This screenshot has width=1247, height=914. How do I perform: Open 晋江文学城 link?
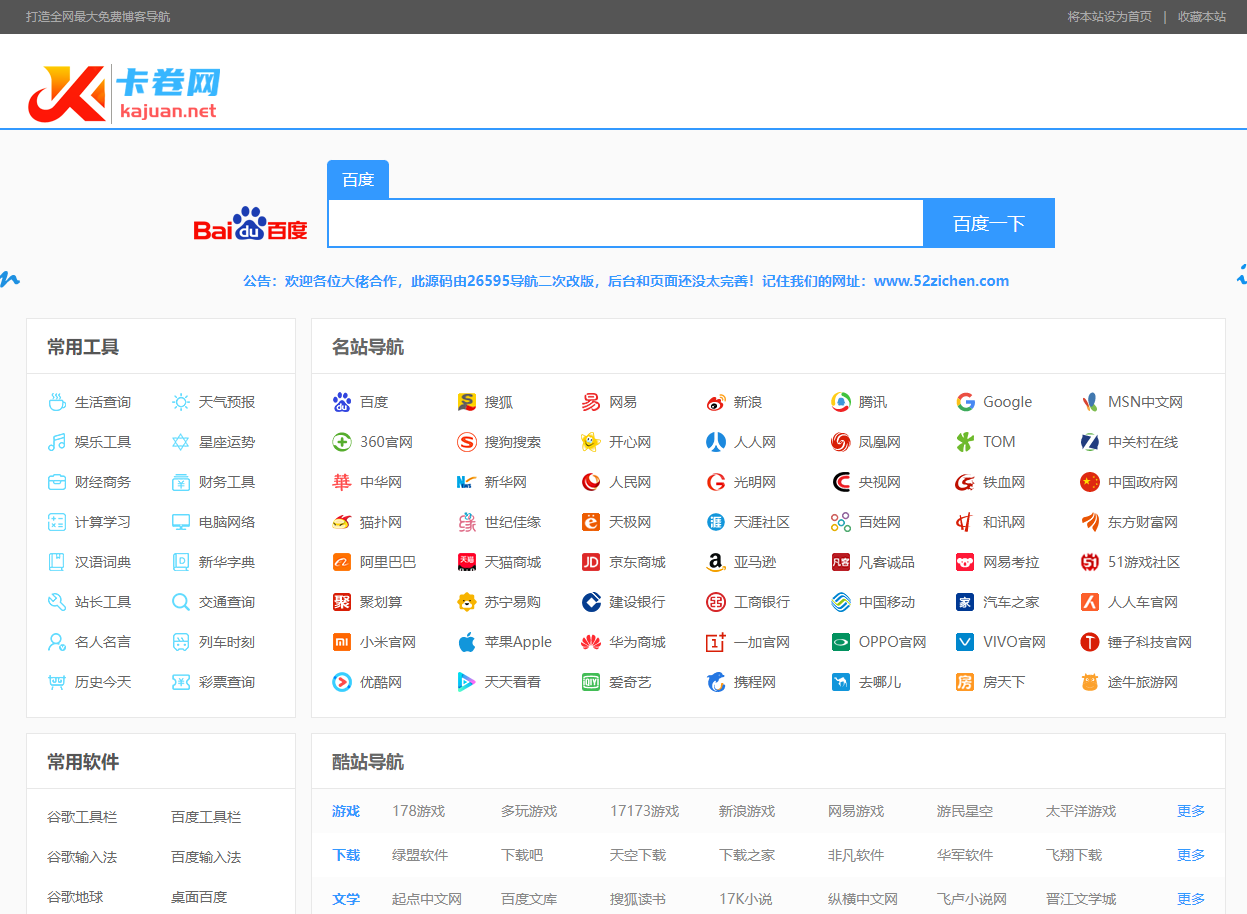pos(1081,899)
